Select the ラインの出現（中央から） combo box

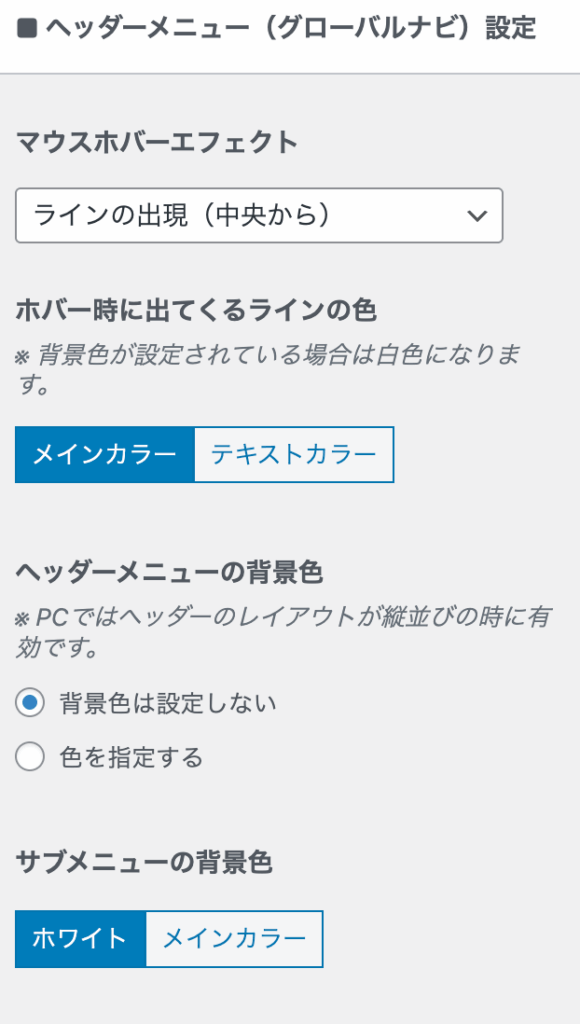258,216
